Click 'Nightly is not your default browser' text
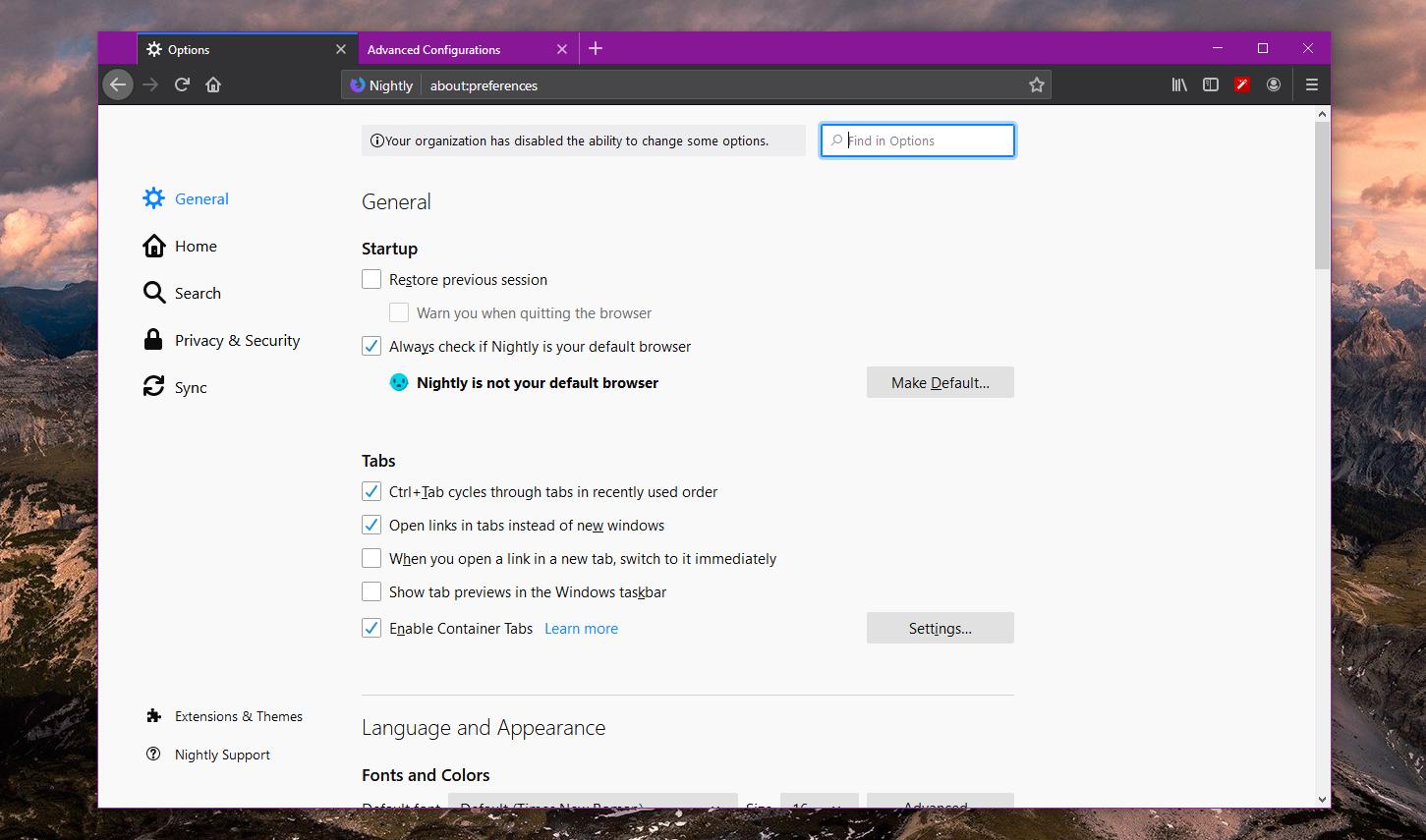1426x840 pixels. tap(538, 383)
